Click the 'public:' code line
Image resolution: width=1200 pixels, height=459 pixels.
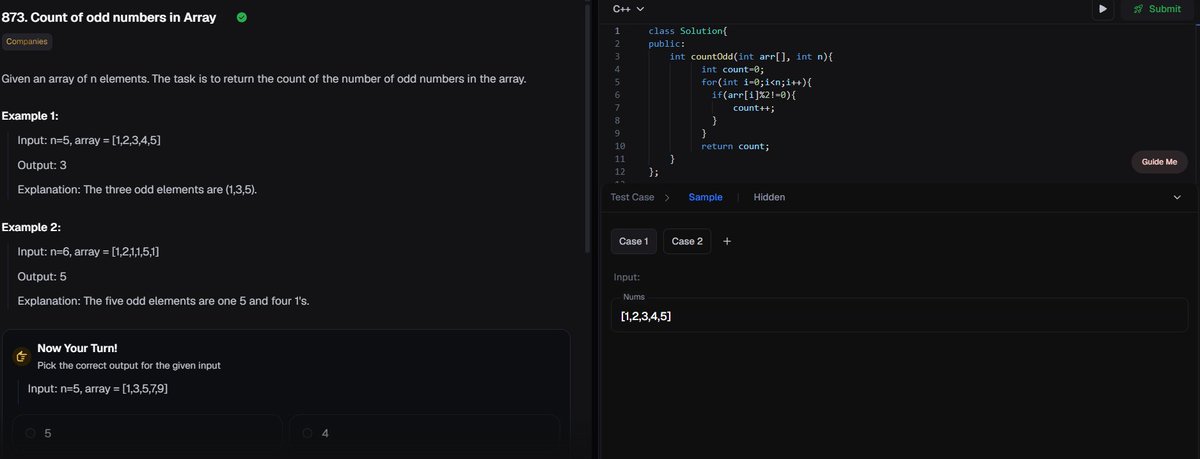click(x=665, y=44)
